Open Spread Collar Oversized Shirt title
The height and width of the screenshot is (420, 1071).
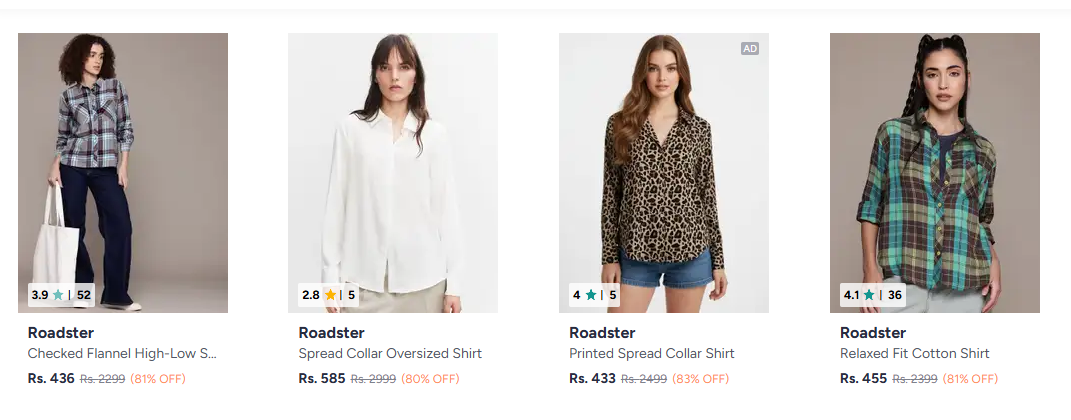click(x=390, y=354)
